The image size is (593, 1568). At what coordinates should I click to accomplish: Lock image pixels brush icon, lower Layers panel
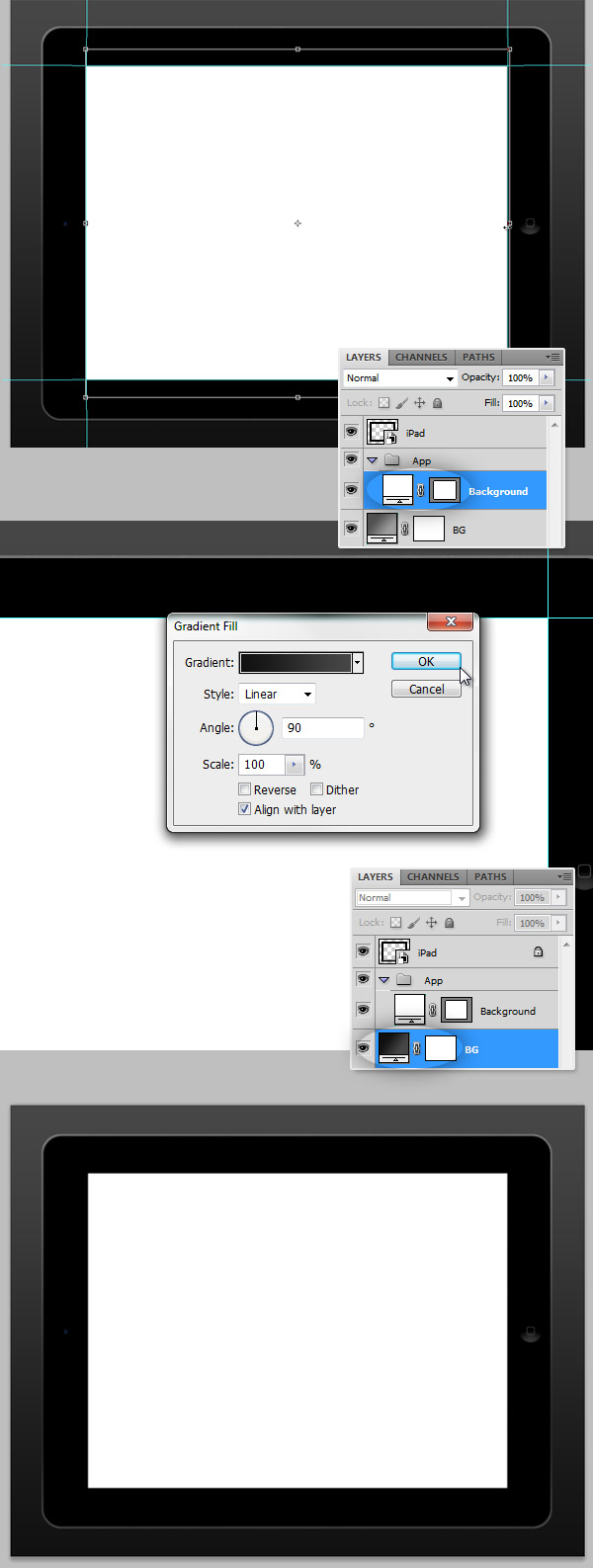[x=413, y=923]
